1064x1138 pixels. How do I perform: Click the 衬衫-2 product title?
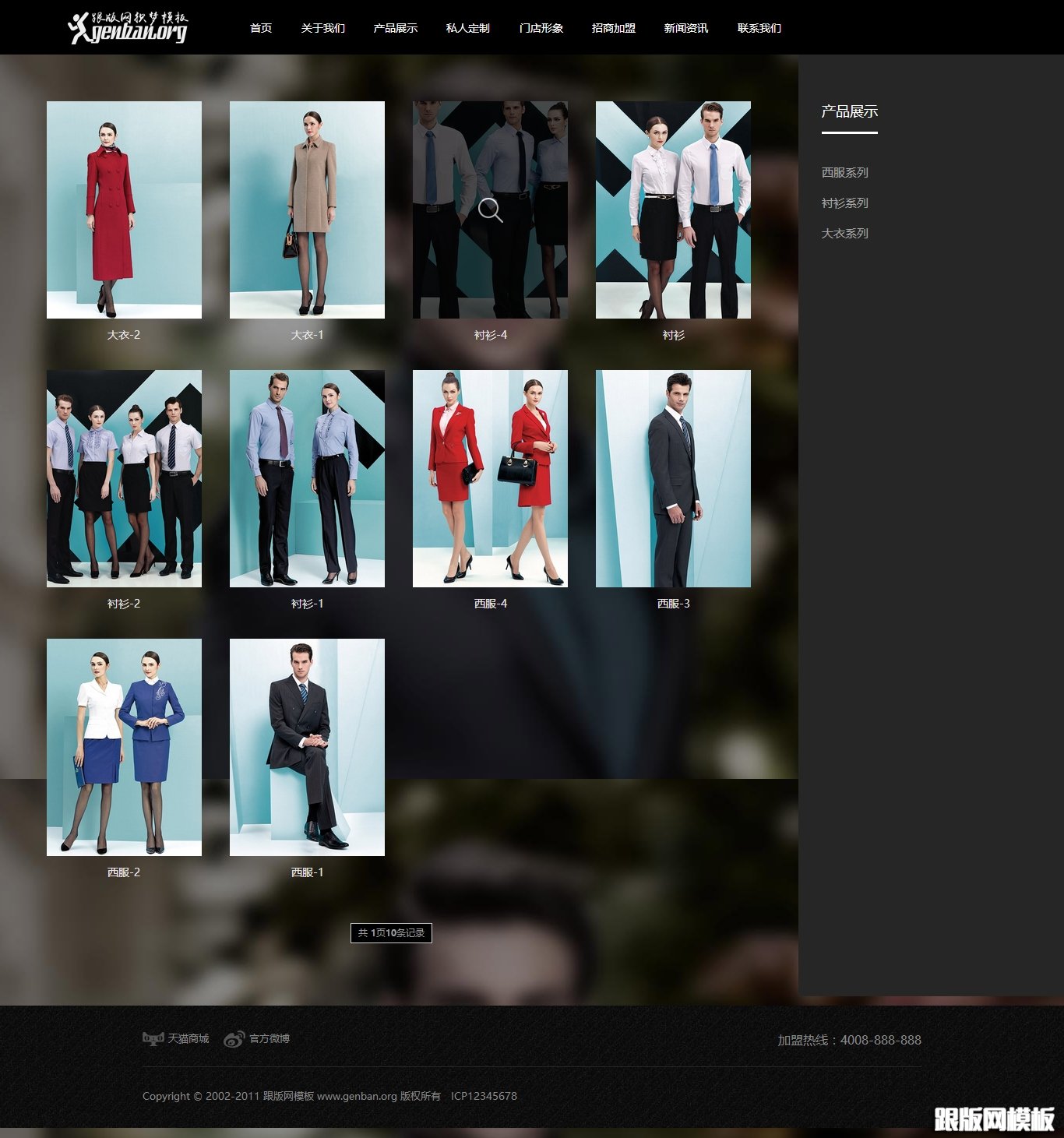coord(124,604)
